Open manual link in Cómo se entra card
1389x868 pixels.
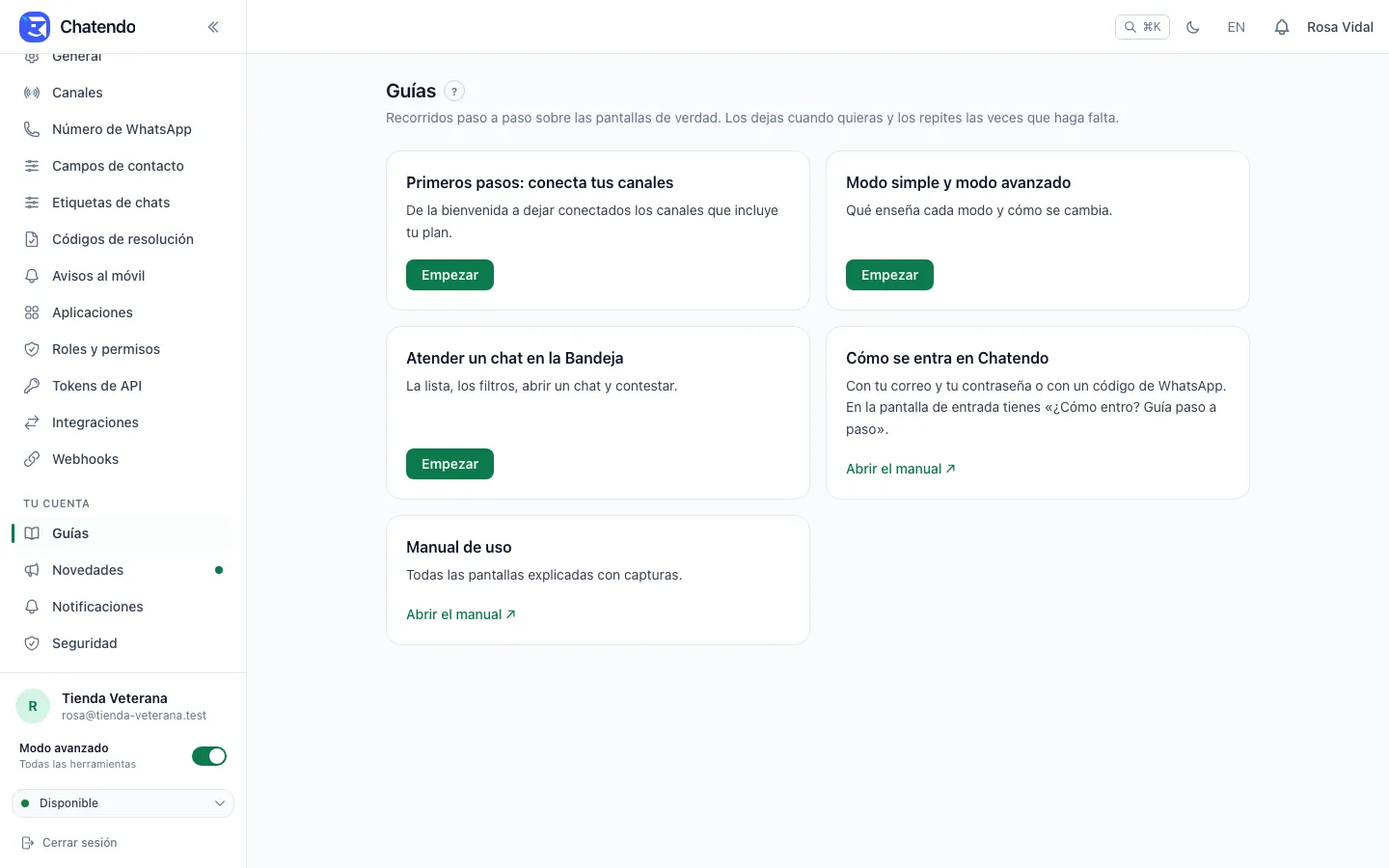901,469
